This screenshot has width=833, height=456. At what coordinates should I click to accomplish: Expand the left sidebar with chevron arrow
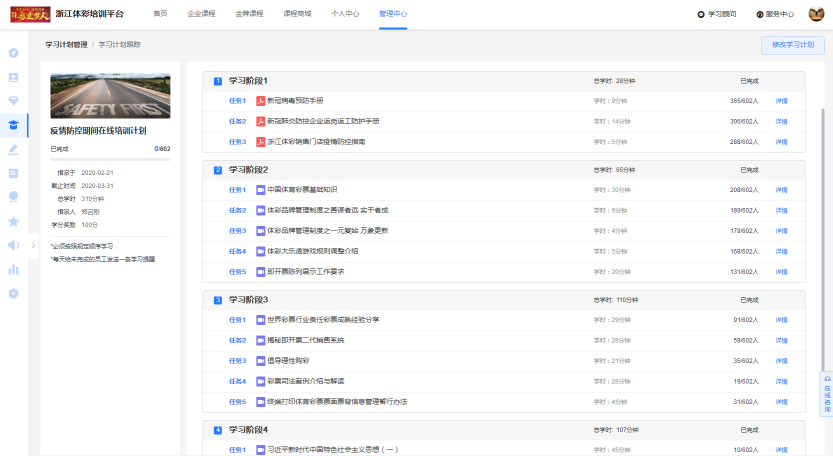coord(33,246)
